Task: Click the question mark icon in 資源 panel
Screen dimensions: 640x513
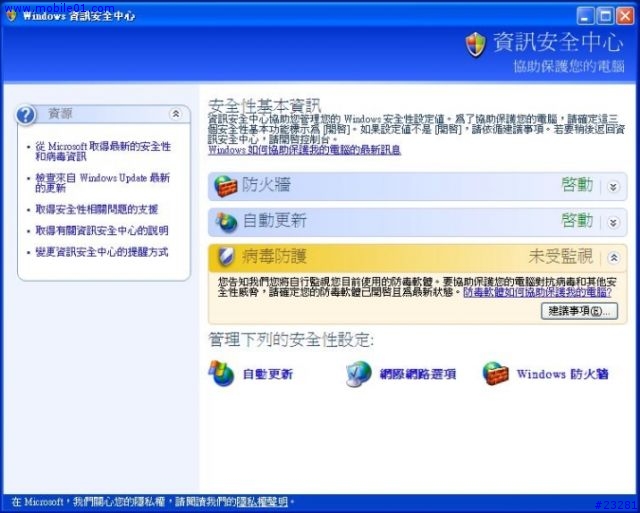Action: (26, 115)
